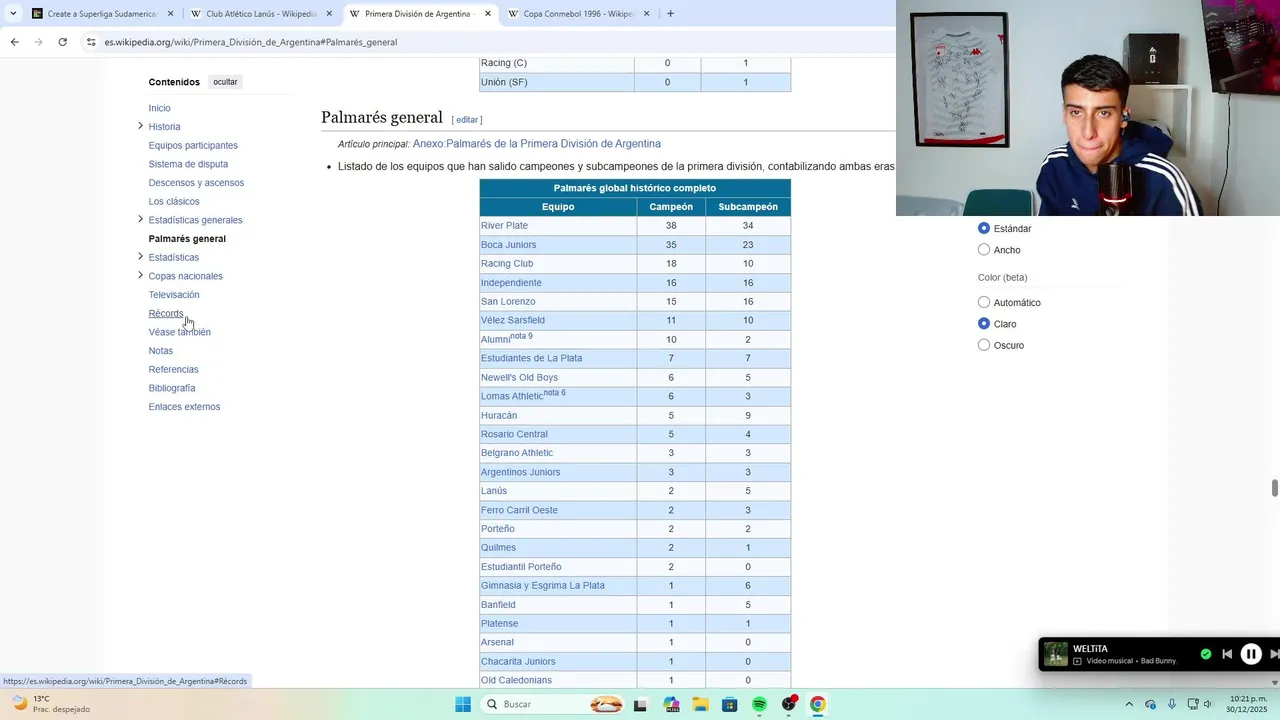Open Spotify from the taskbar
Screen dimensions: 1280x720
point(759,704)
